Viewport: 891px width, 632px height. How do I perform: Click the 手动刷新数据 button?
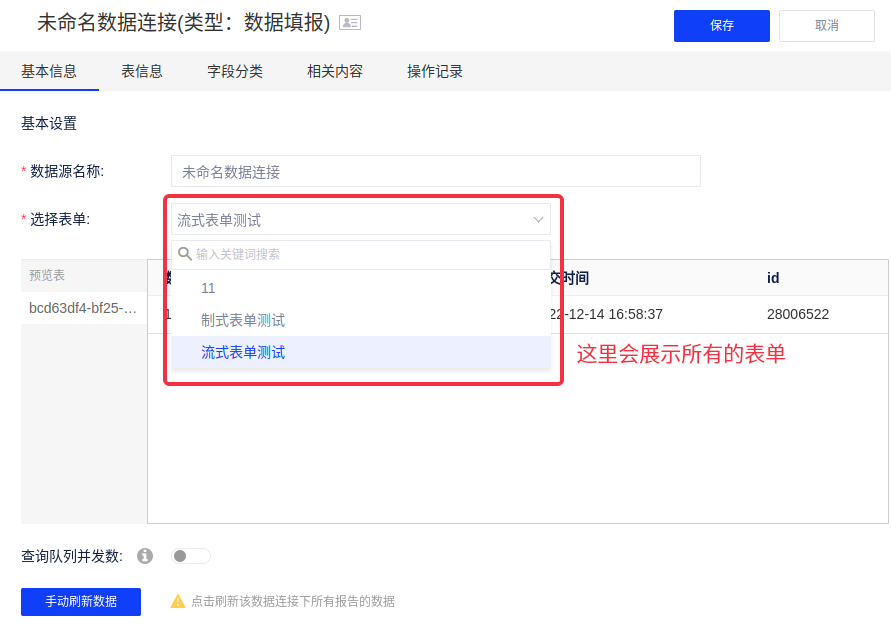tap(81, 601)
